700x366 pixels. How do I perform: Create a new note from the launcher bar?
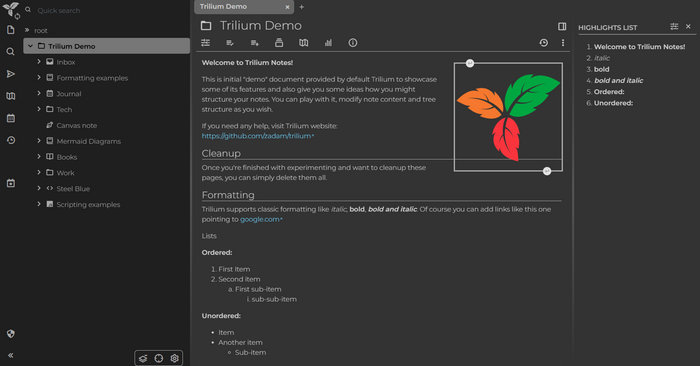pyautogui.click(x=11, y=30)
